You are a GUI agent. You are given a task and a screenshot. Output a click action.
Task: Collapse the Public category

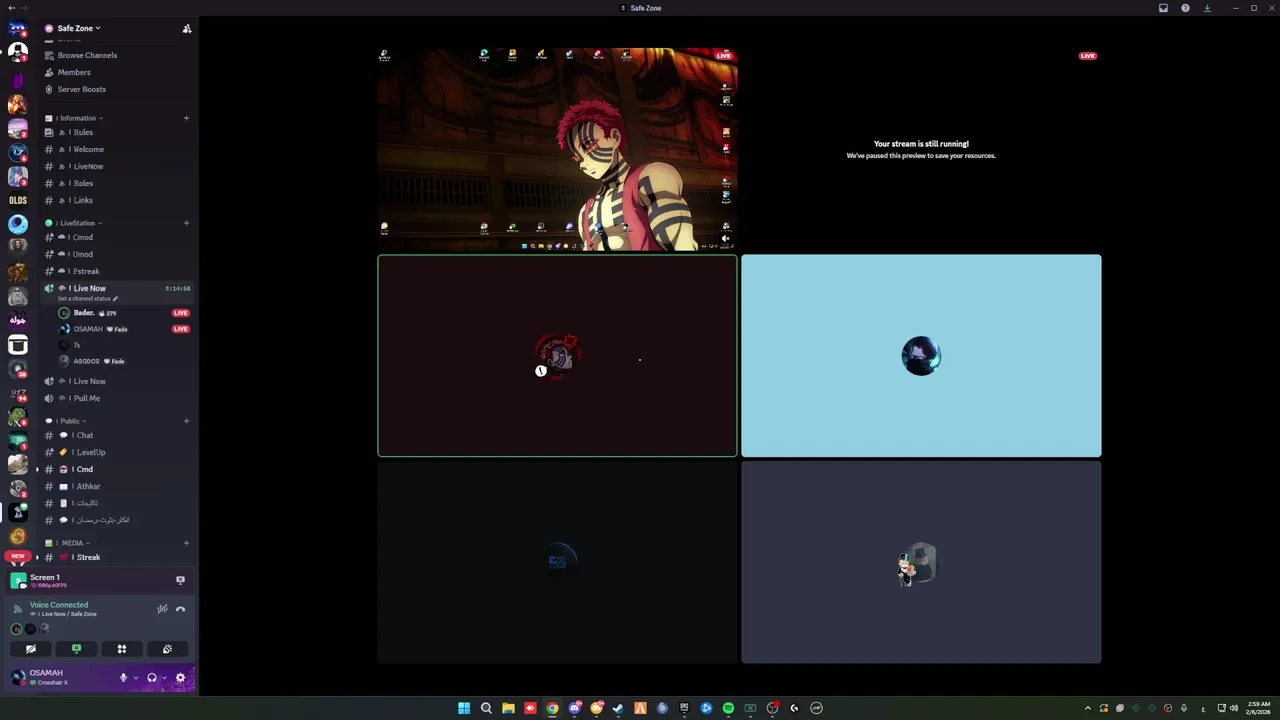(70, 421)
